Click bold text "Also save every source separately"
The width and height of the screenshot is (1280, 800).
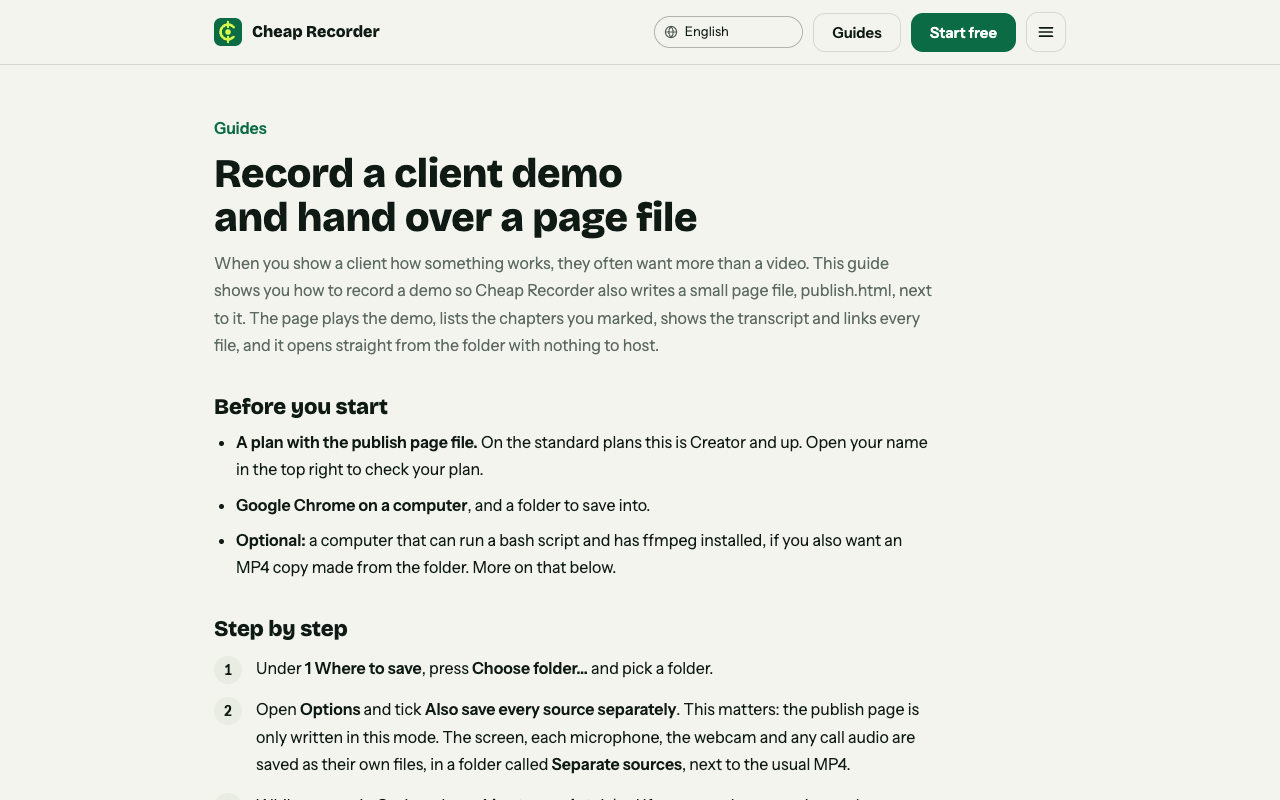551,709
